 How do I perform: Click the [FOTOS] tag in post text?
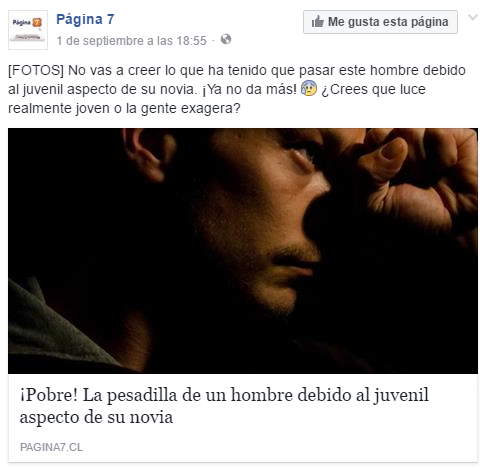click(36, 70)
